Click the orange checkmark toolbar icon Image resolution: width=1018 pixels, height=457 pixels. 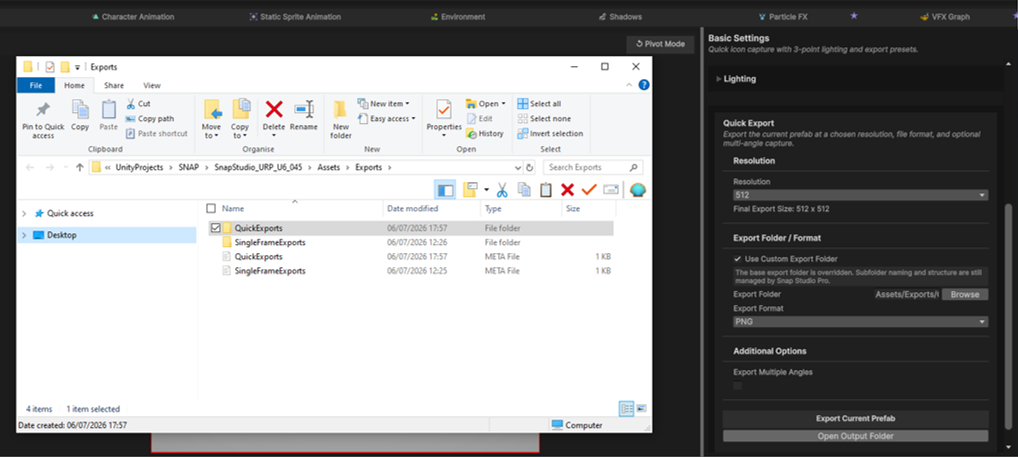[589, 190]
